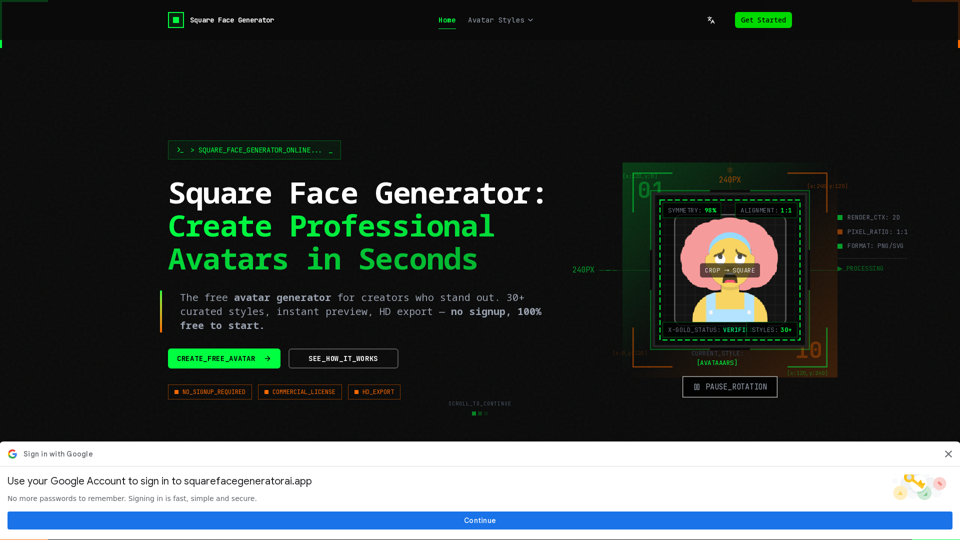
Task: Click the ALIGNMENT: 1:1 readout
Action: click(765, 211)
